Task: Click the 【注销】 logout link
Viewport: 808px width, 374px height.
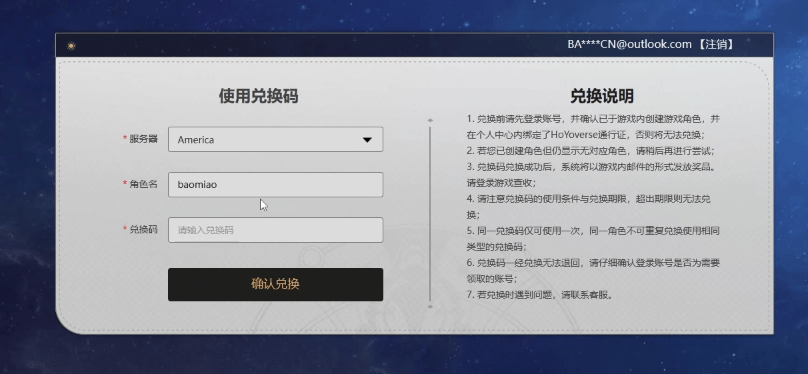Action: pyautogui.click(x=716, y=44)
